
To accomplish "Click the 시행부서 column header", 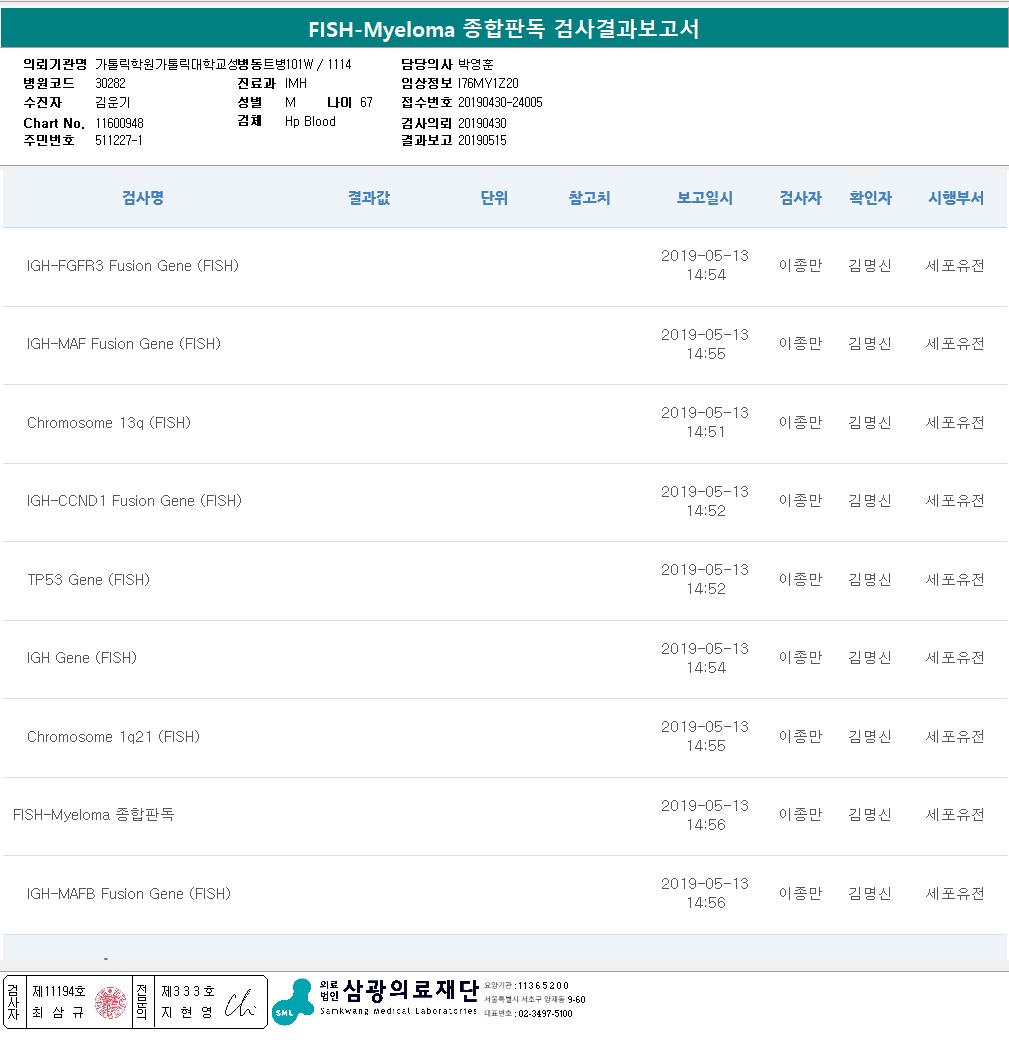I will click(955, 198).
